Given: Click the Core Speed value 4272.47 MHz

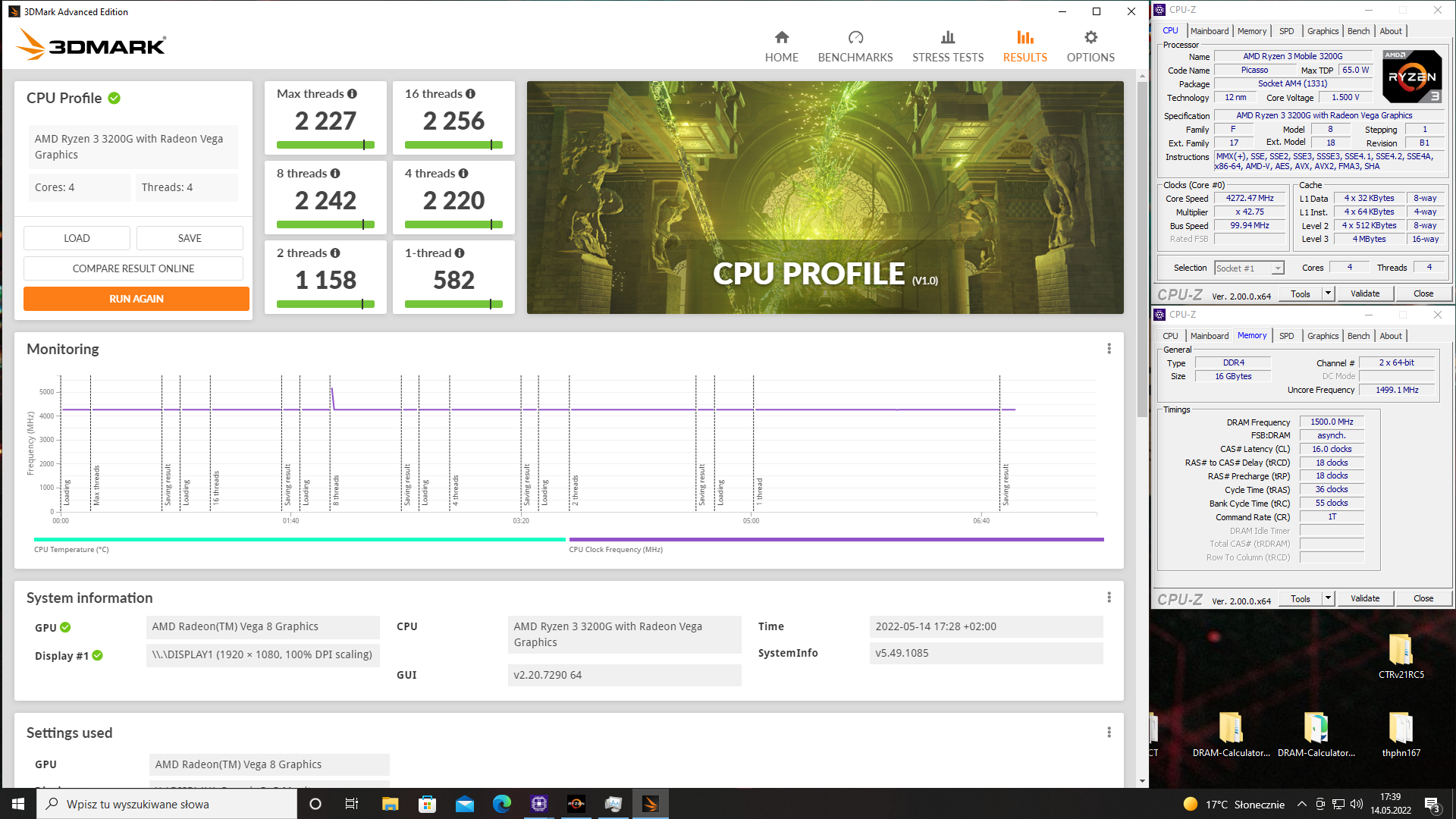Looking at the screenshot, I should (1250, 199).
